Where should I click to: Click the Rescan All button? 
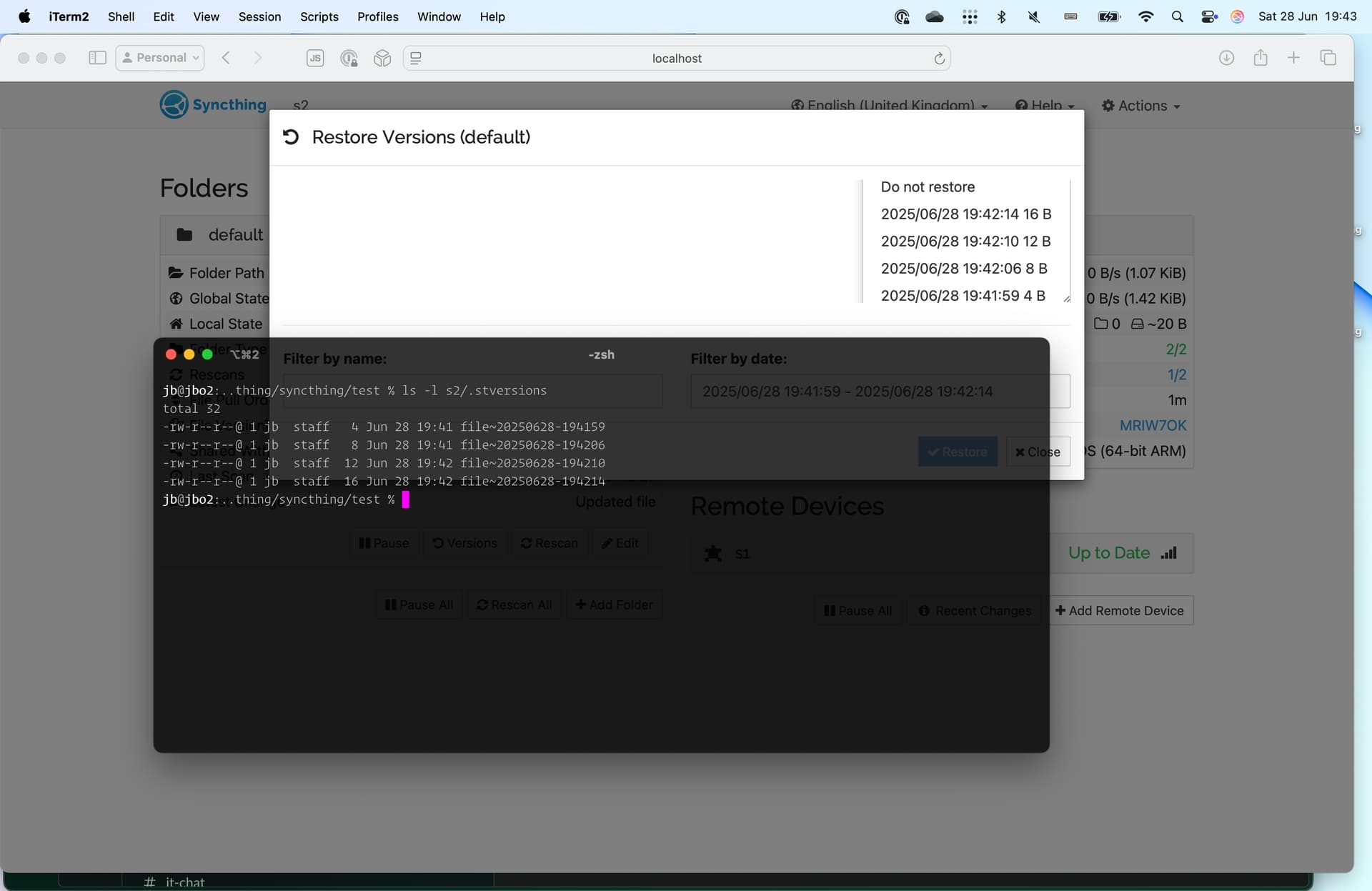514,604
